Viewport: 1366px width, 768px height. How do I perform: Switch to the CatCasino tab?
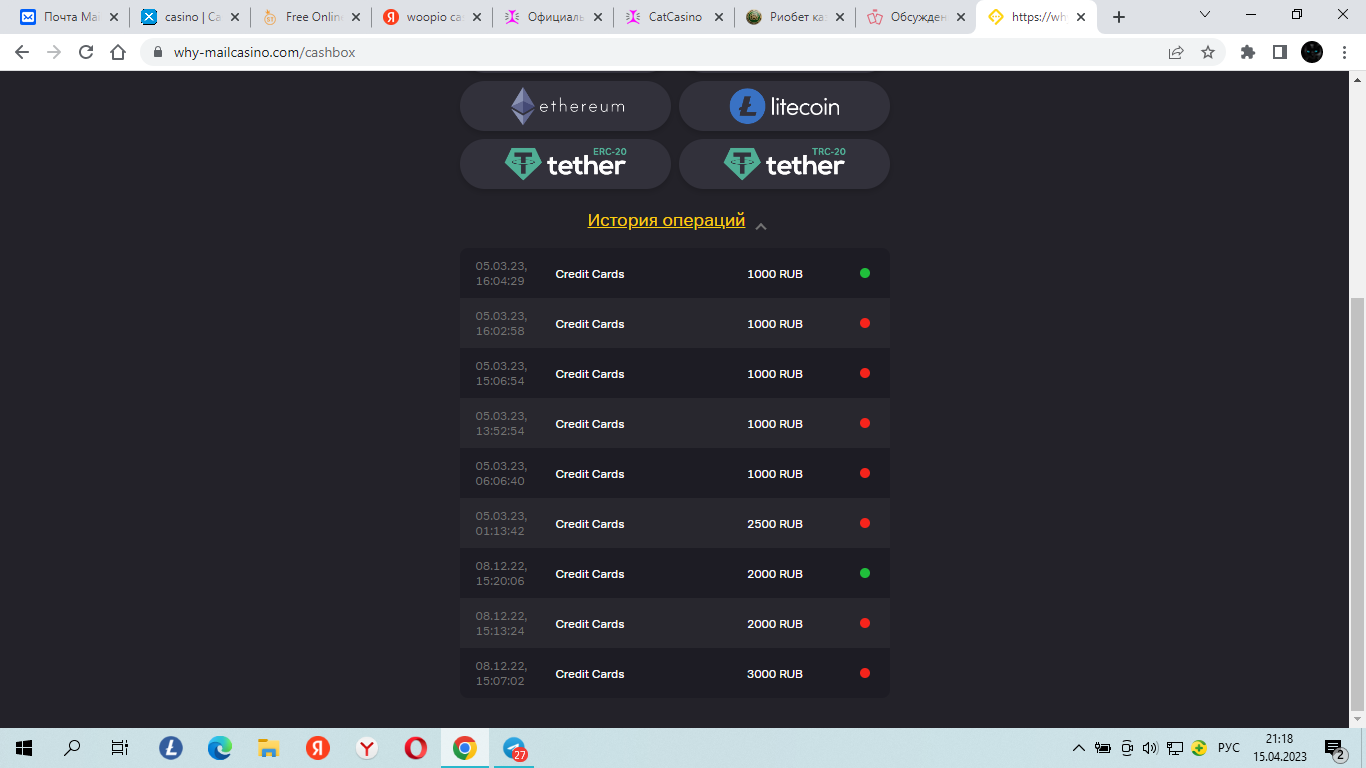point(674,17)
